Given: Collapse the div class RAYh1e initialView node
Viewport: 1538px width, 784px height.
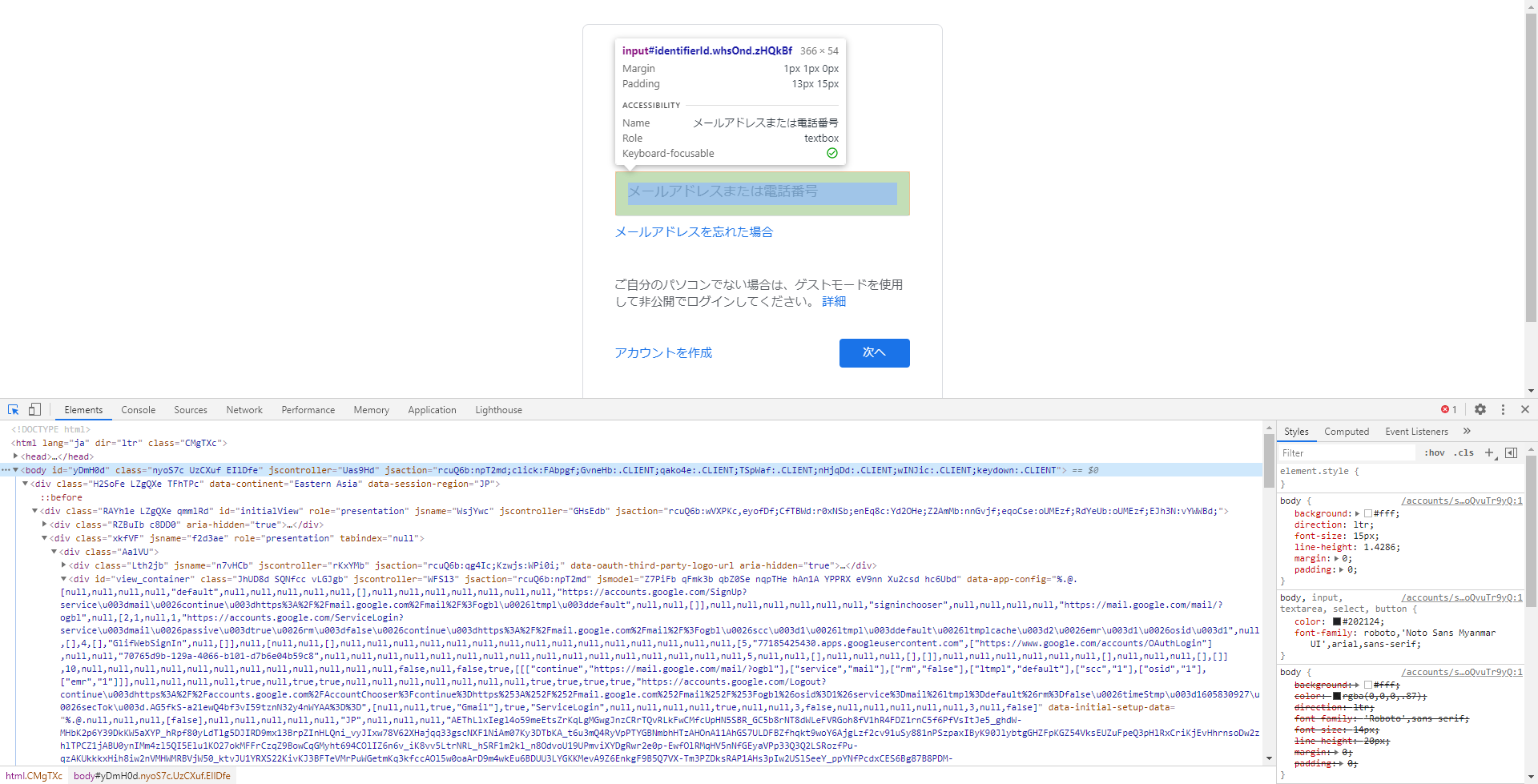Looking at the screenshot, I should click(34, 510).
